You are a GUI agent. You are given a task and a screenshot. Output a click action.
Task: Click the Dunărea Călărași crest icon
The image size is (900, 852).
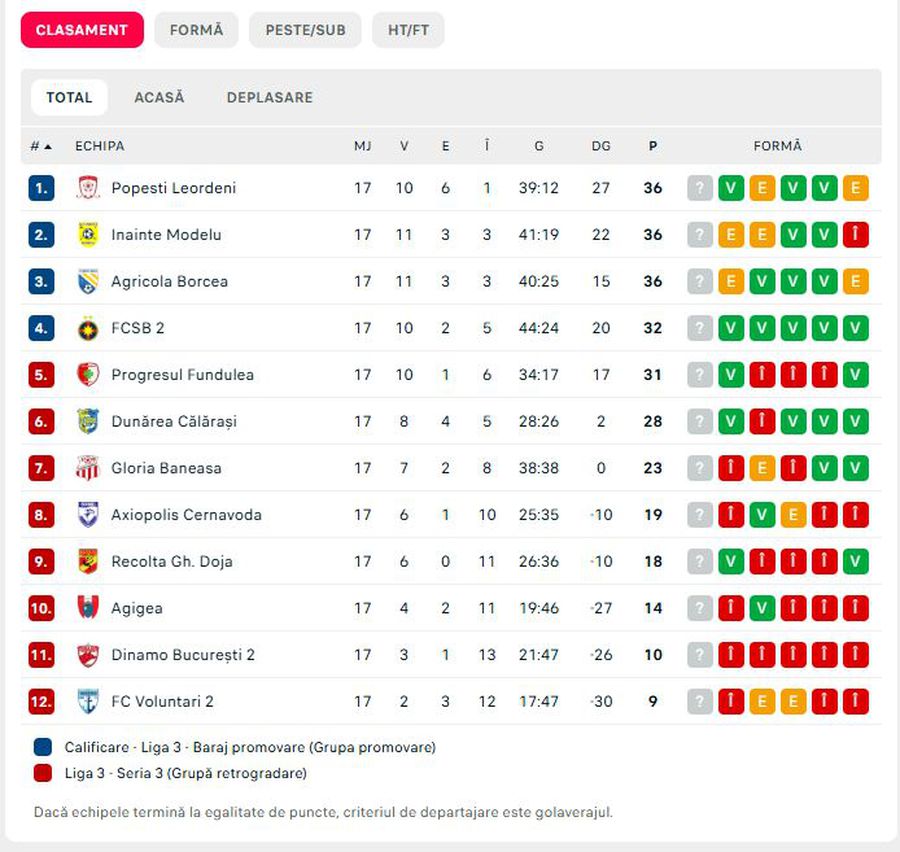[x=88, y=421]
